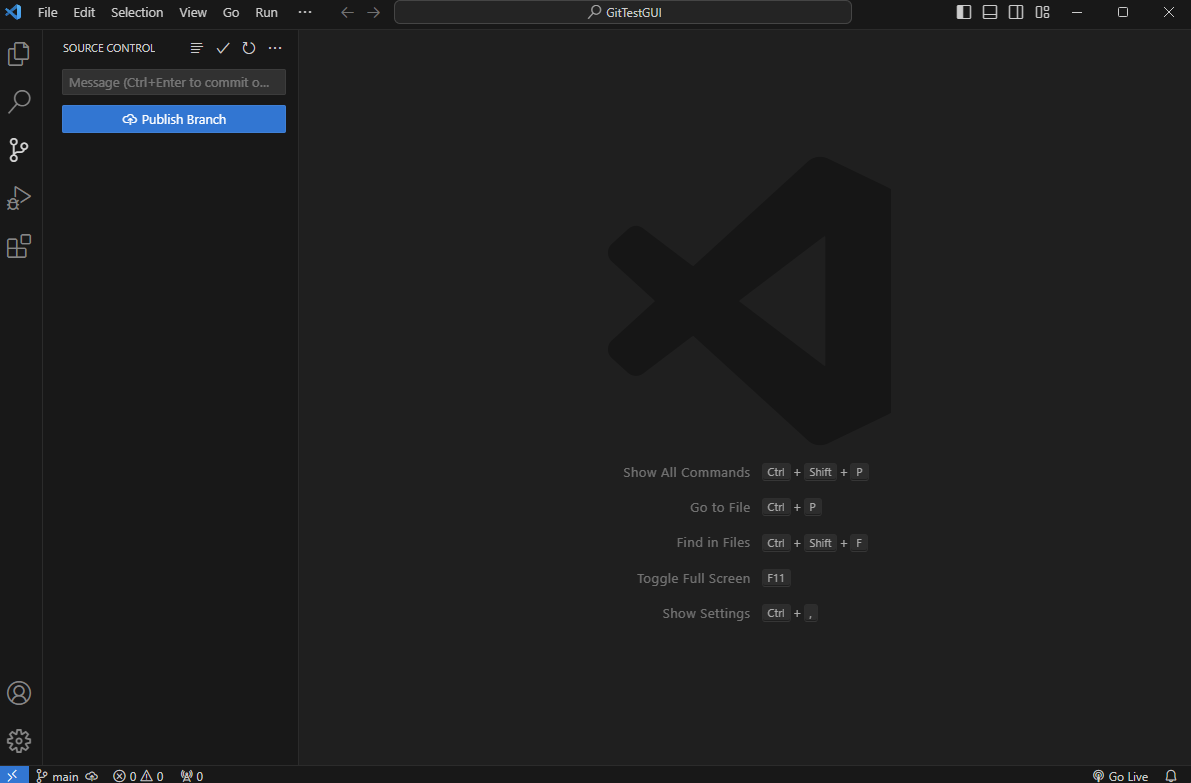1191x783 pixels.
Task: Click the Publish Branch button
Action: click(x=174, y=119)
